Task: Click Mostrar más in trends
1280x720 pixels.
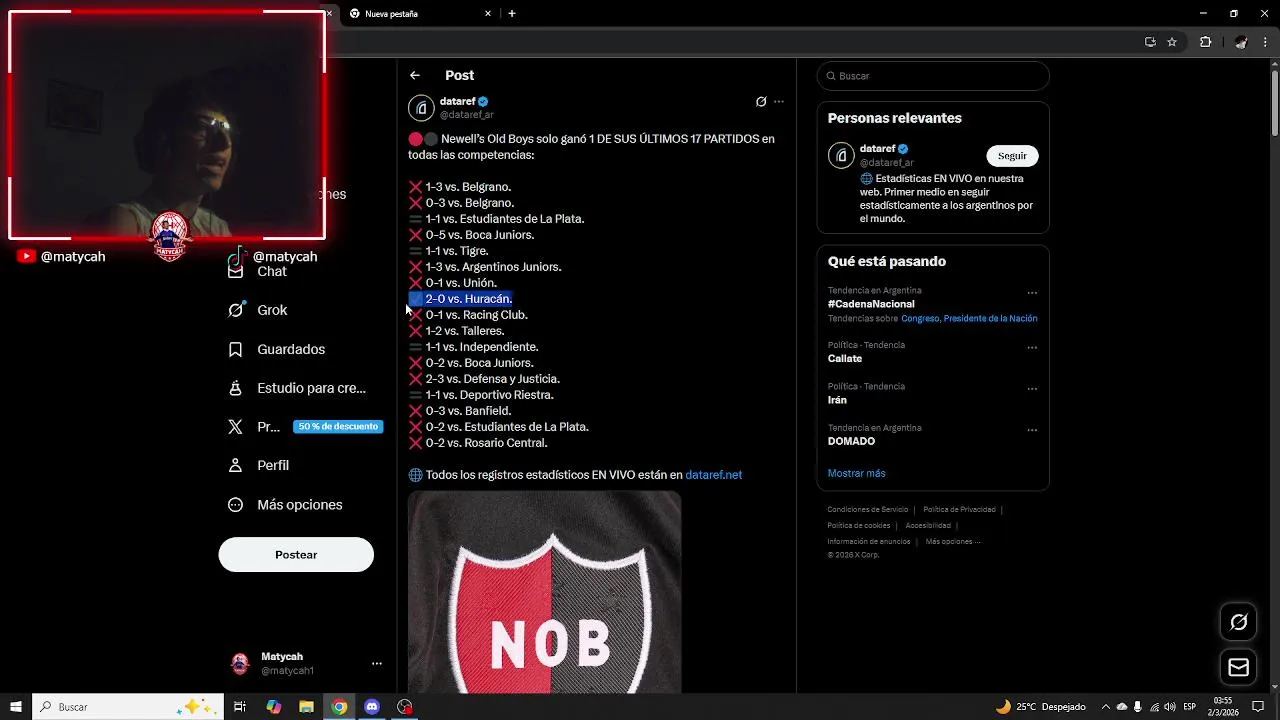Action: 856,473
